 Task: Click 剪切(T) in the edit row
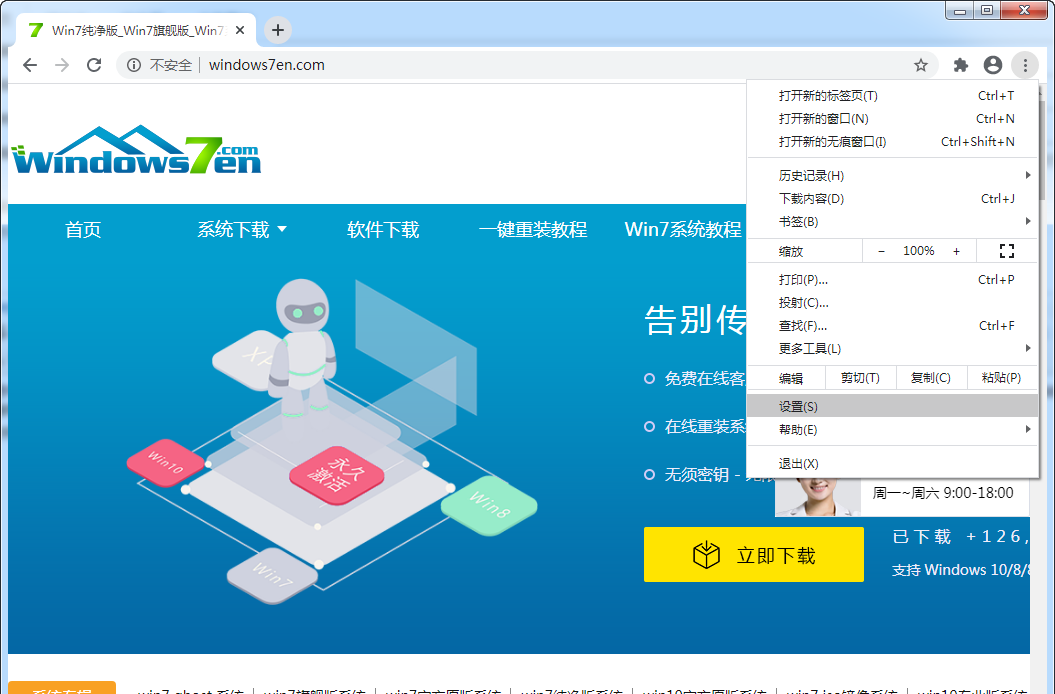tap(861, 378)
